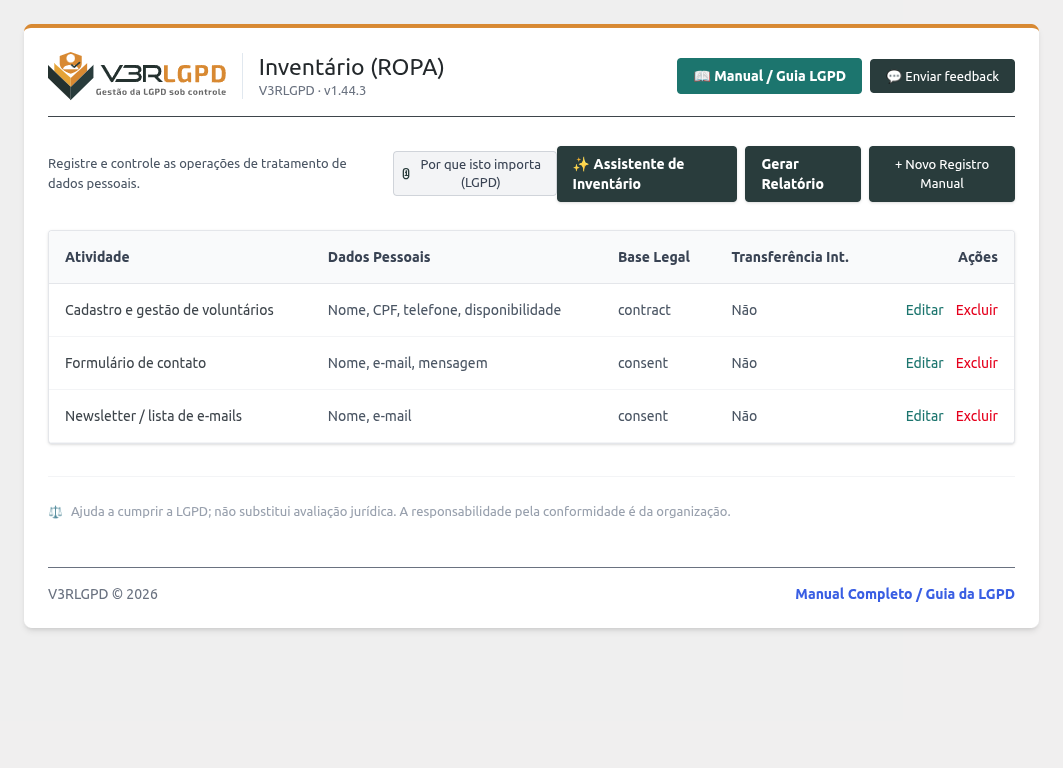Viewport: 1063px width, 768px height.
Task: Select 'Cadastro e gestão de voluntários' activity cell
Action: click(x=169, y=310)
